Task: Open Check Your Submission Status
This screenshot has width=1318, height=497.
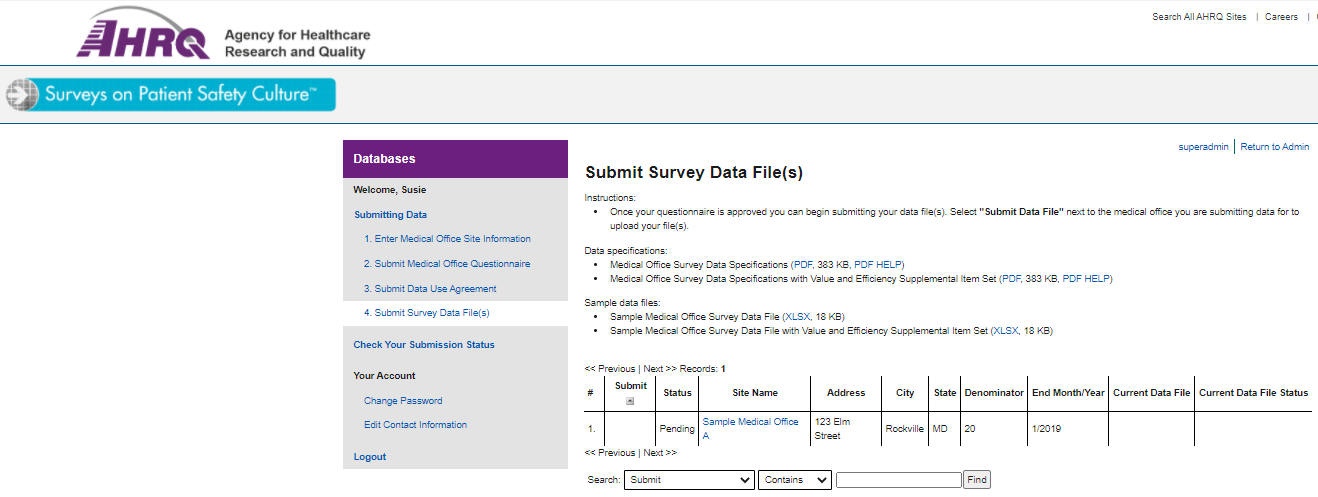Action: (x=424, y=345)
